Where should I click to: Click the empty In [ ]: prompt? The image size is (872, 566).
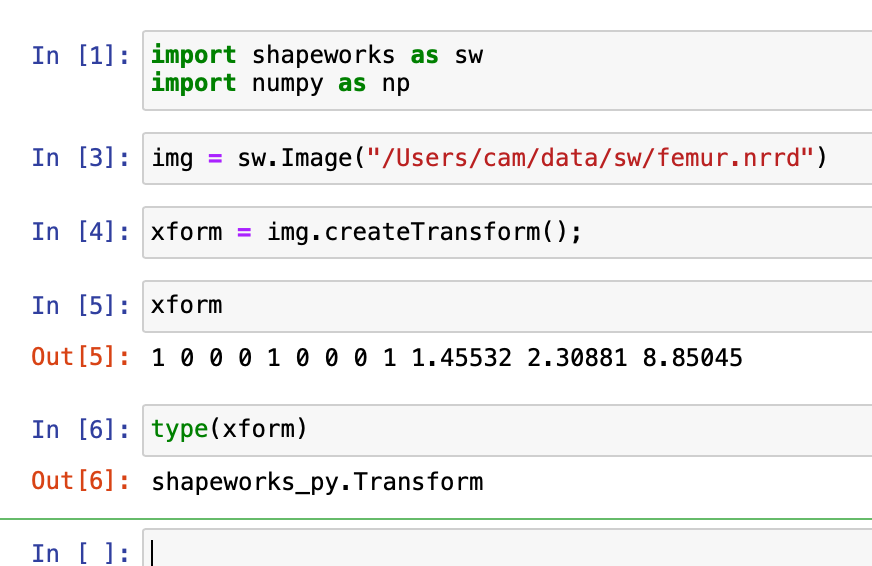coord(81,554)
